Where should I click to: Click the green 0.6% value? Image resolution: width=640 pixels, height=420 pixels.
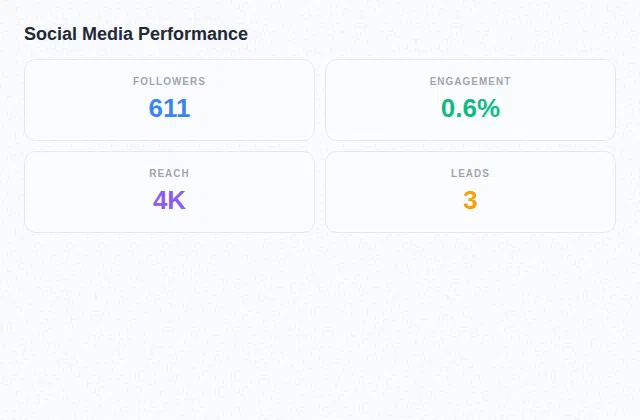coord(470,109)
